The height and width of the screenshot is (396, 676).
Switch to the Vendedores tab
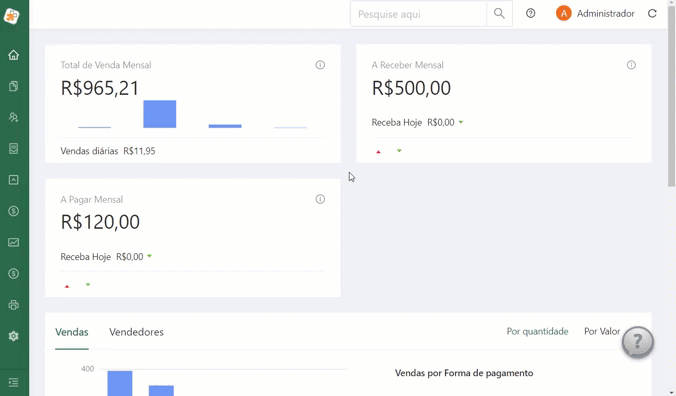136,332
